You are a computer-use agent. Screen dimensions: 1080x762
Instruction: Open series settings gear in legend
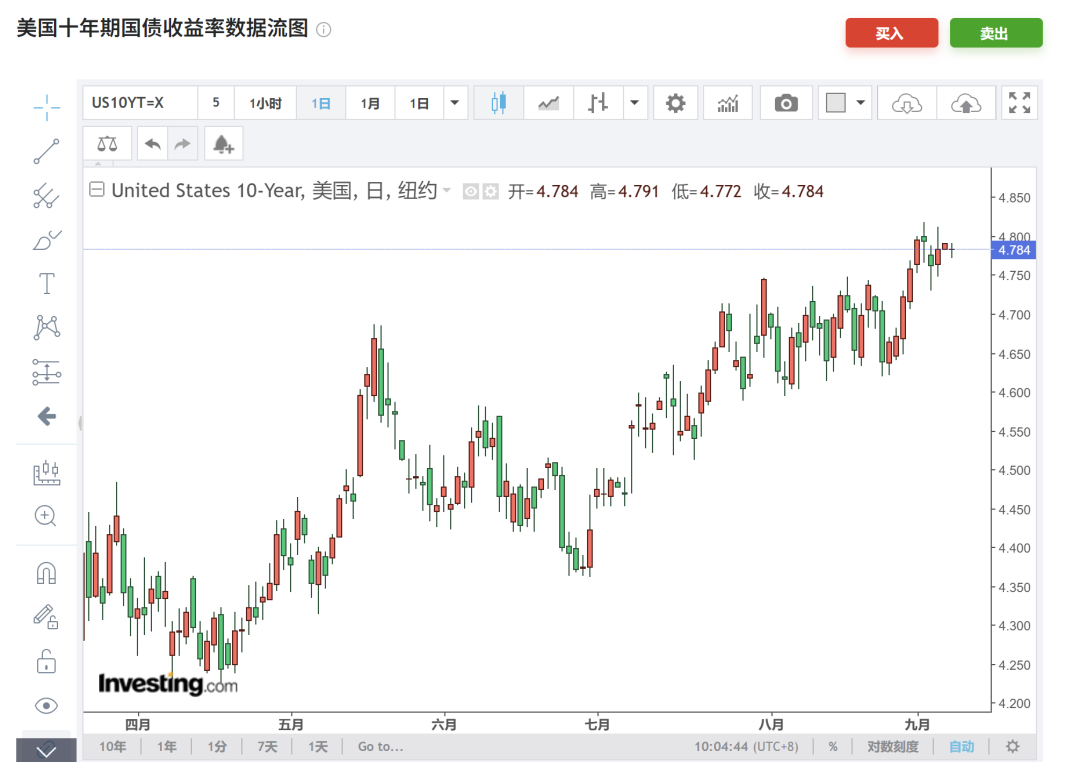point(490,192)
